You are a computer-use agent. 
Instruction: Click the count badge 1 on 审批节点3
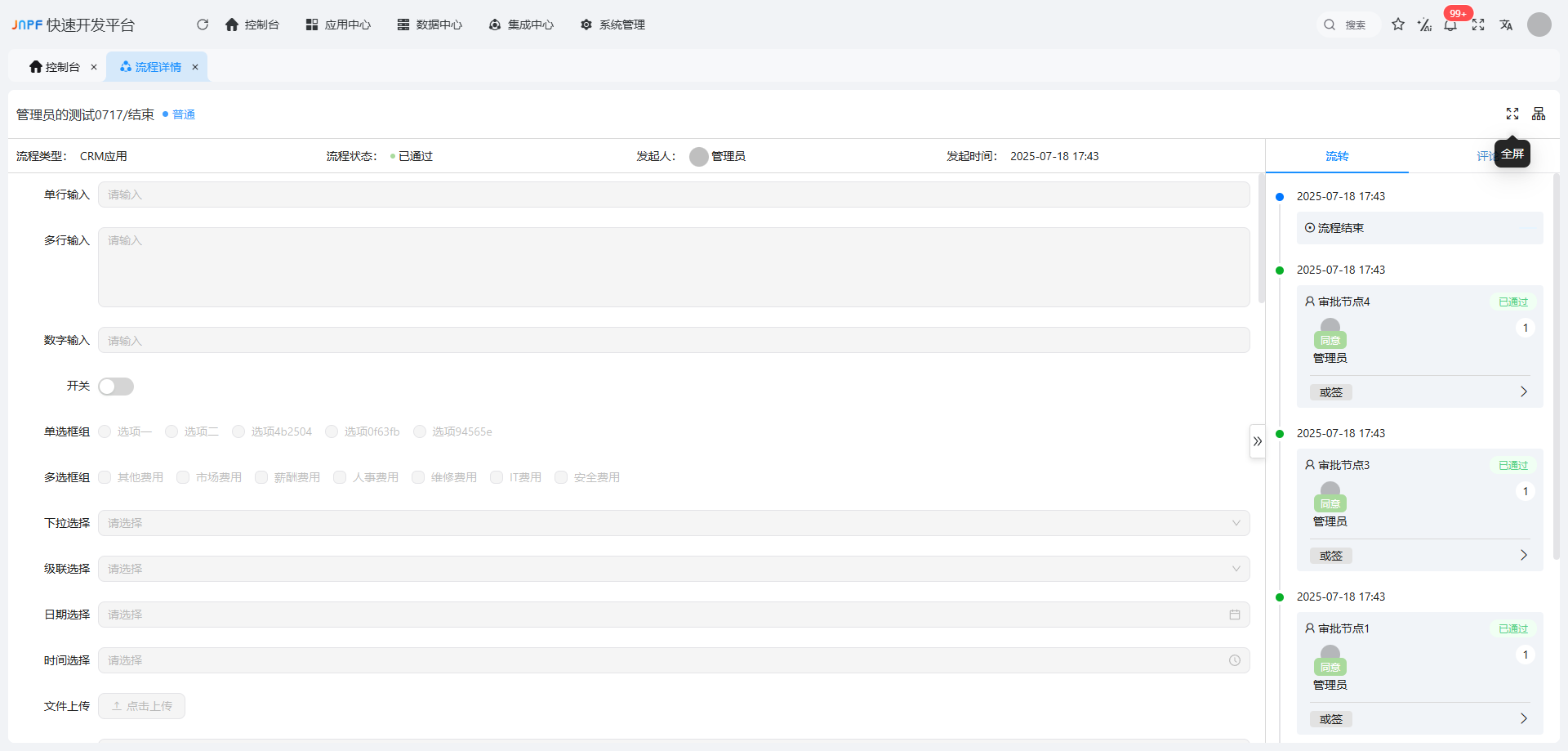[1525, 491]
